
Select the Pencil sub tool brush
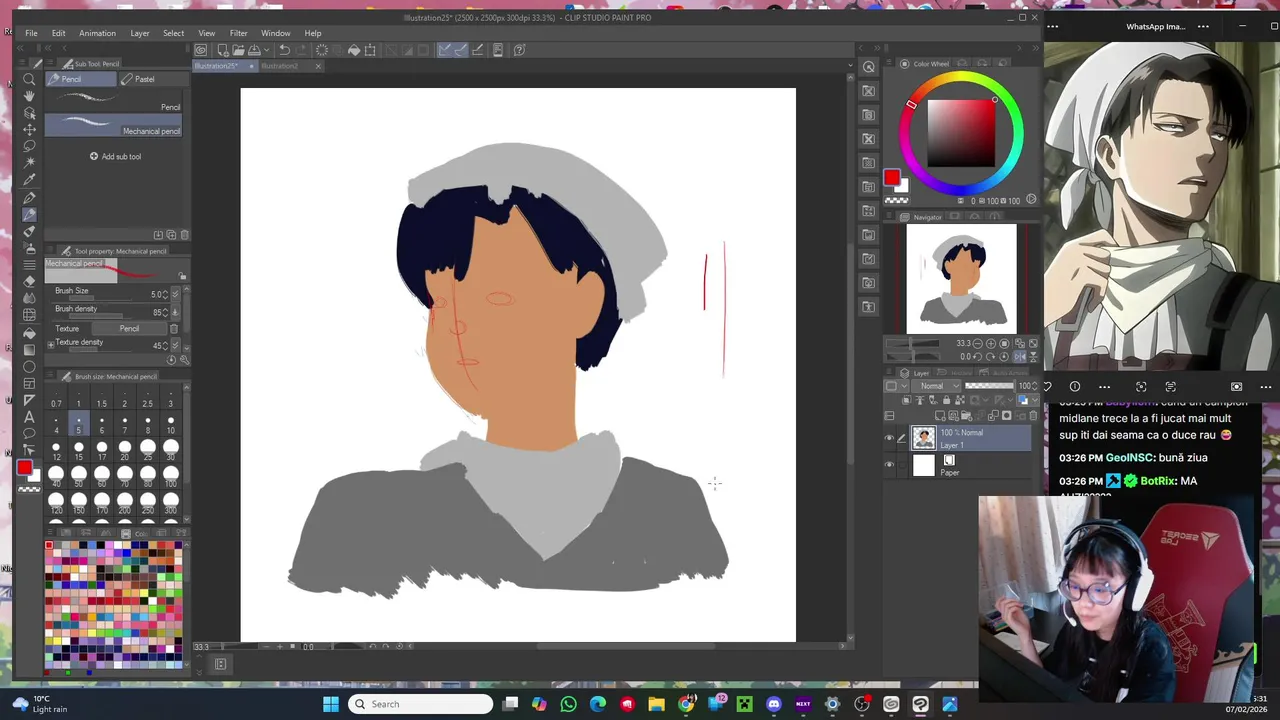[113, 100]
